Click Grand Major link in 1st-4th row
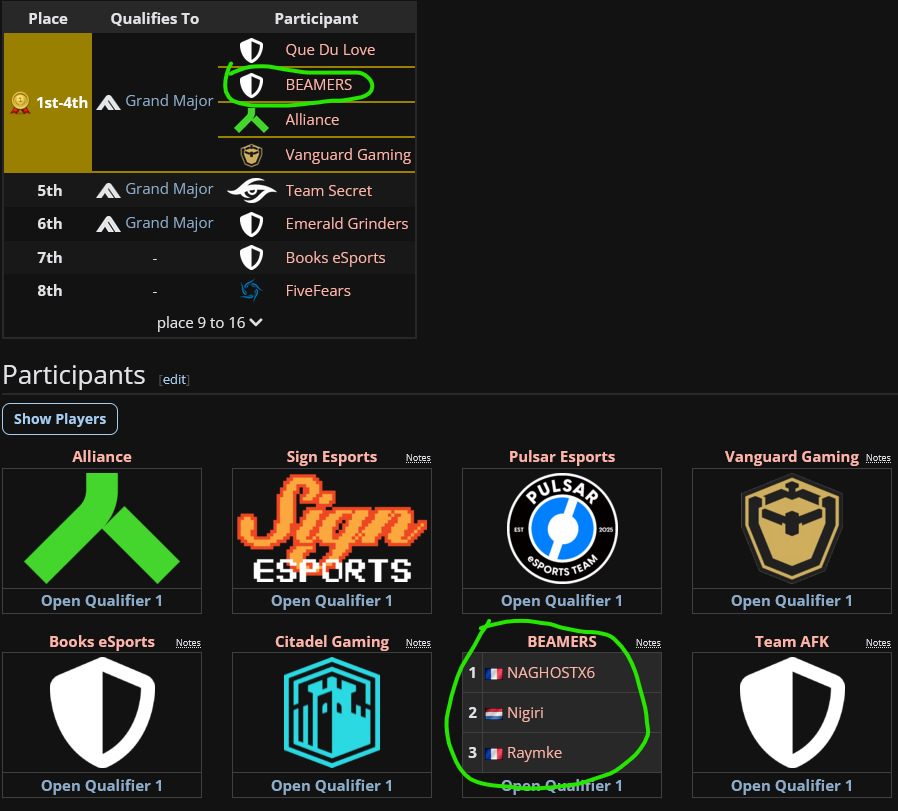898x811 pixels. coord(170,101)
